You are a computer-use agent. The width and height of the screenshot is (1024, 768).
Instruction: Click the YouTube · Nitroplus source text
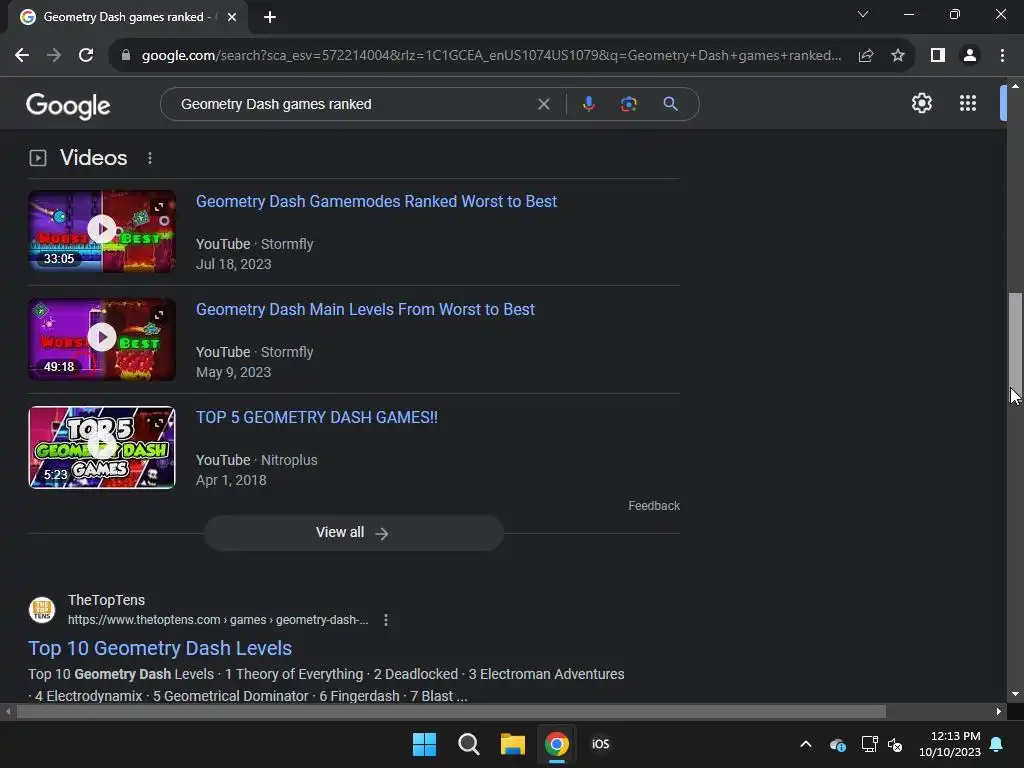[257, 460]
